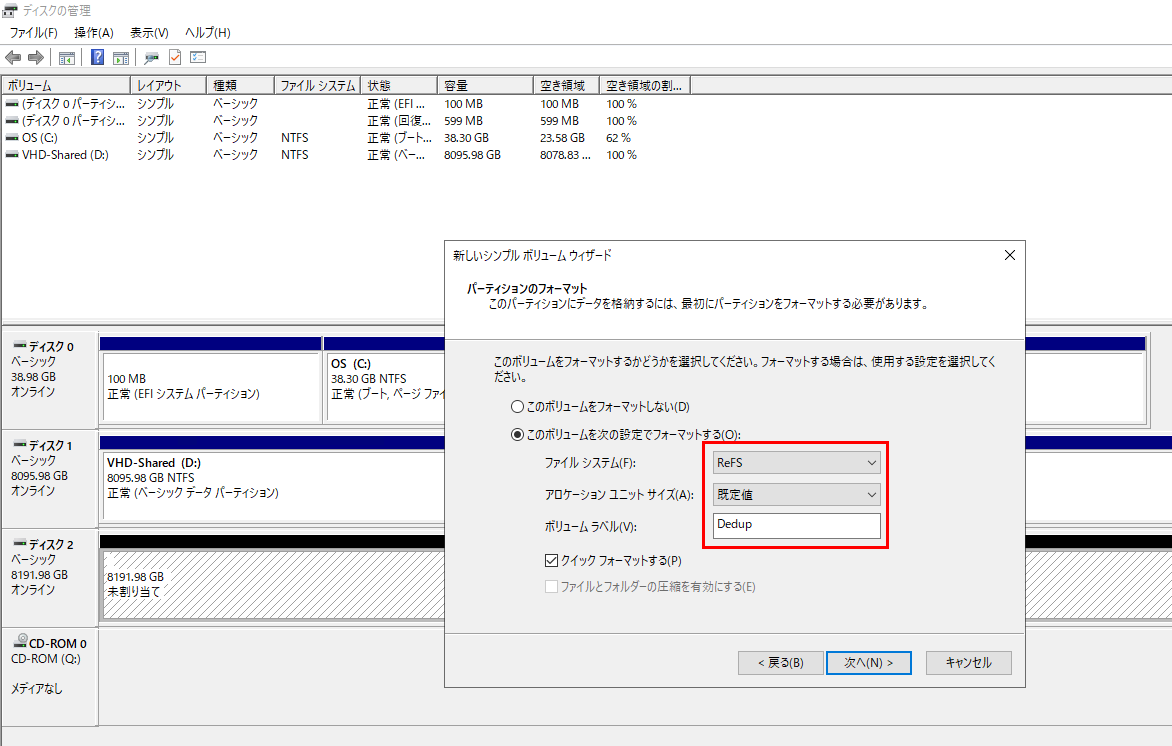The height and width of the screenshot is (746, 1172).
Task: Click the checkmark document toolbar icon
Action: pyautogui.click(x=175, y=57)
